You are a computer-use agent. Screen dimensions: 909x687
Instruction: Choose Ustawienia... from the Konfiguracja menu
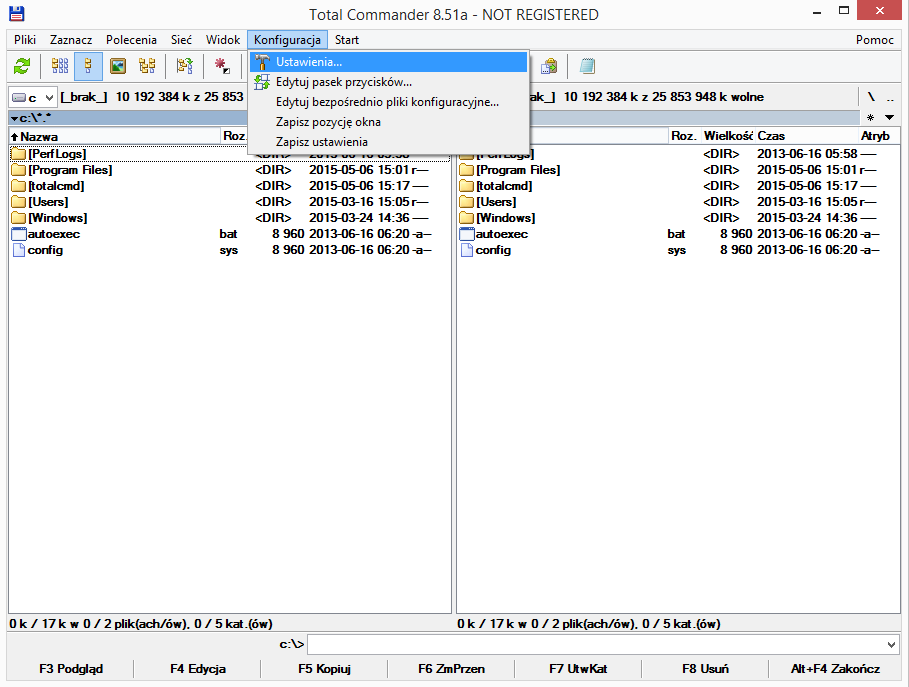pos(388,62)
